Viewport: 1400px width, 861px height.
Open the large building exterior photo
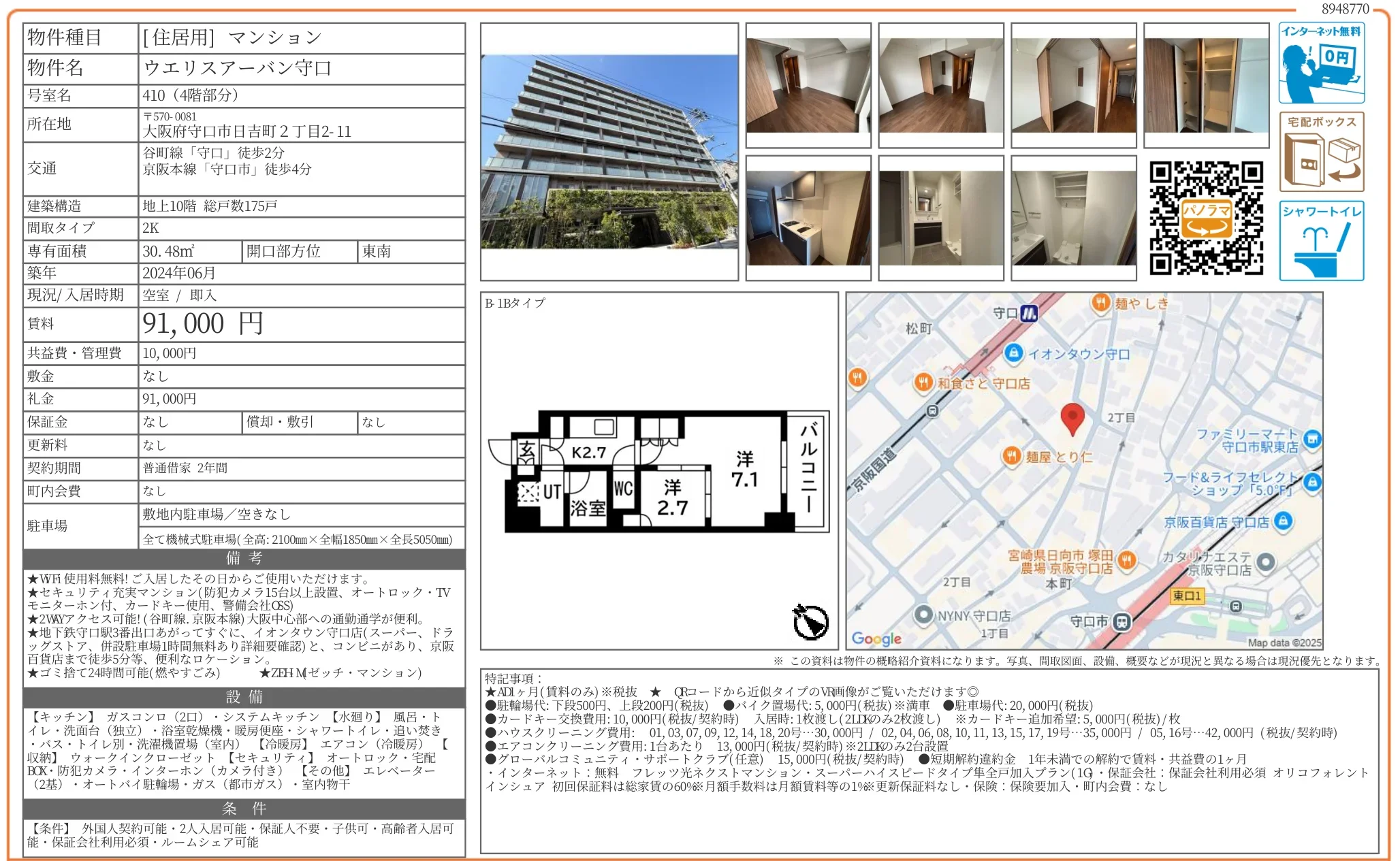(609, 152)
